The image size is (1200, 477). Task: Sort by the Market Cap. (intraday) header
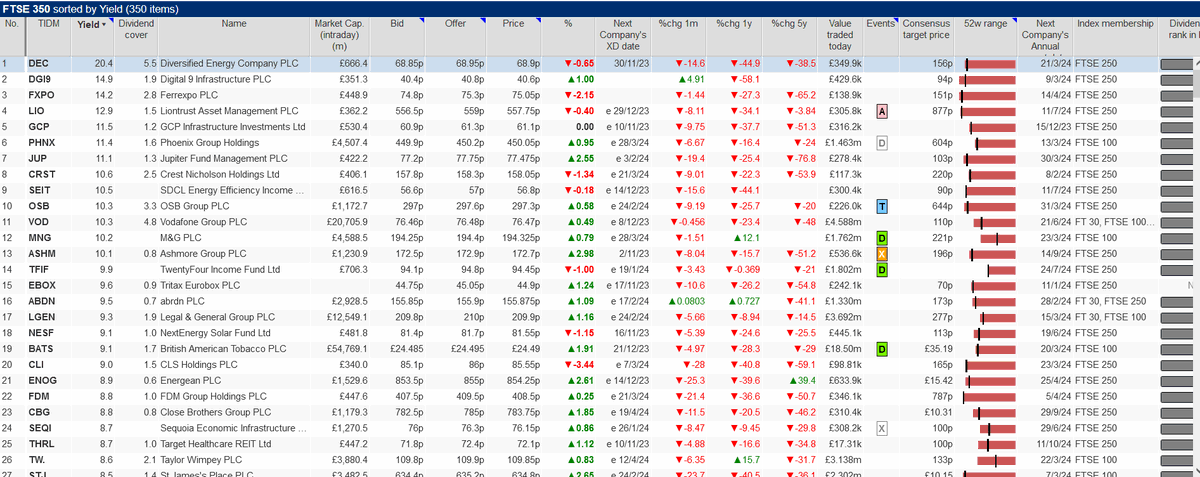(x=340, y=34)
